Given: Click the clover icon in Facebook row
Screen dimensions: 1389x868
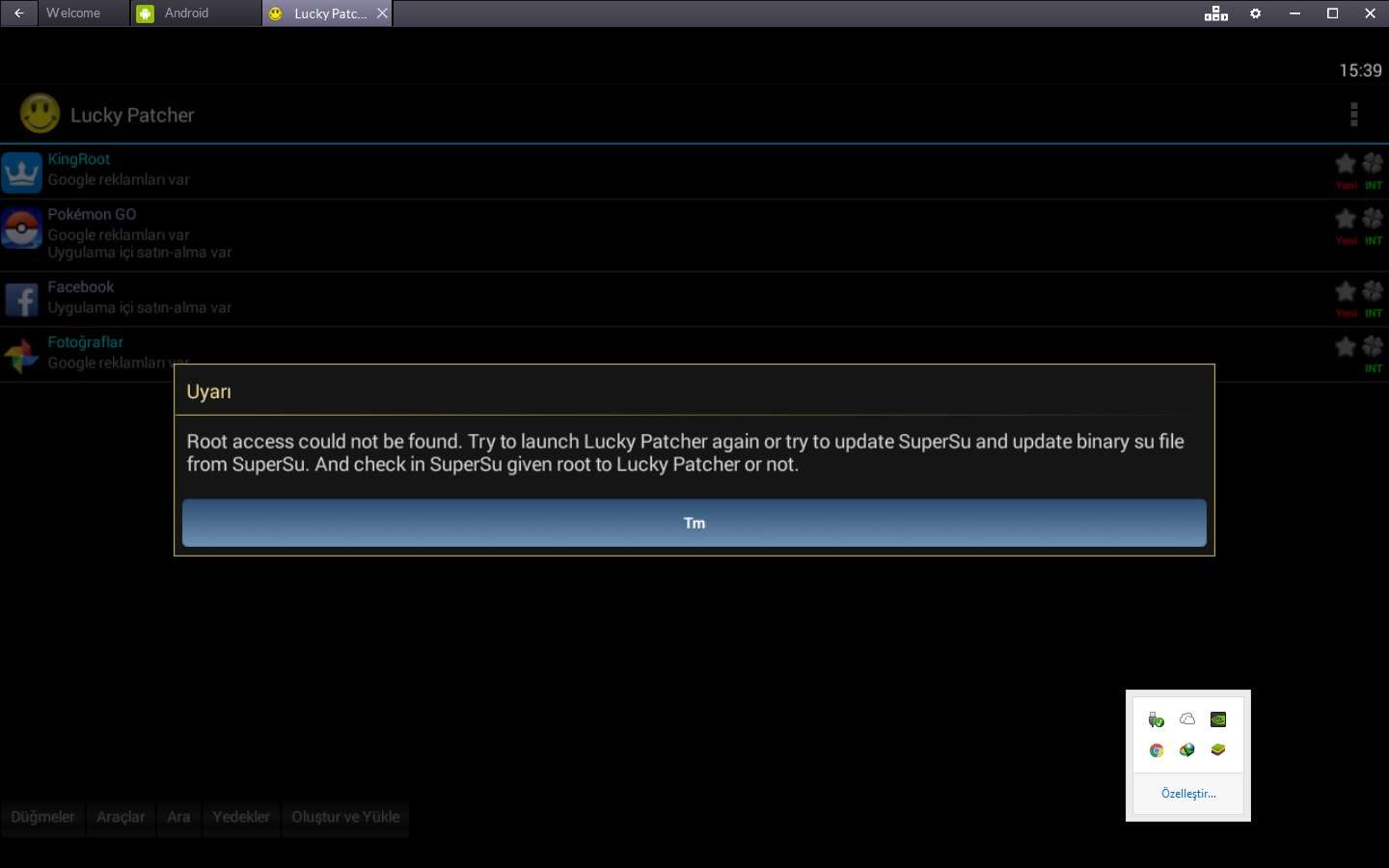Looking at the screenshot, I should [1373, 291].
